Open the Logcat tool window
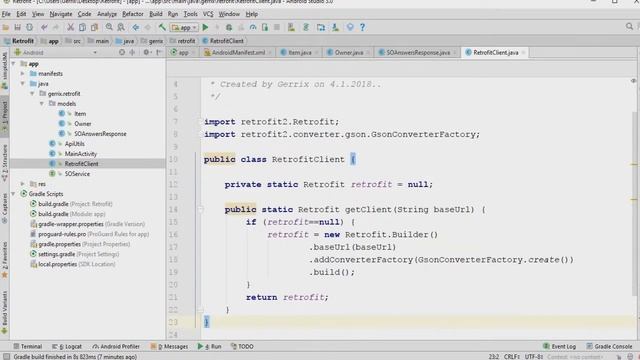 [x=67, y=346]
